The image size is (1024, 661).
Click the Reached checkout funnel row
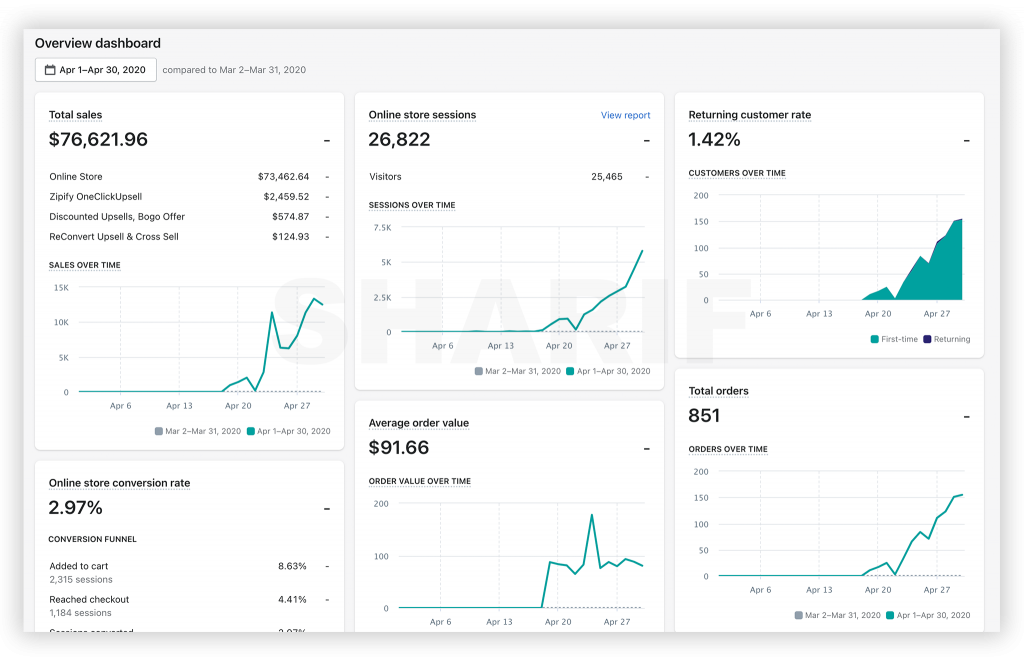point(189,605)
